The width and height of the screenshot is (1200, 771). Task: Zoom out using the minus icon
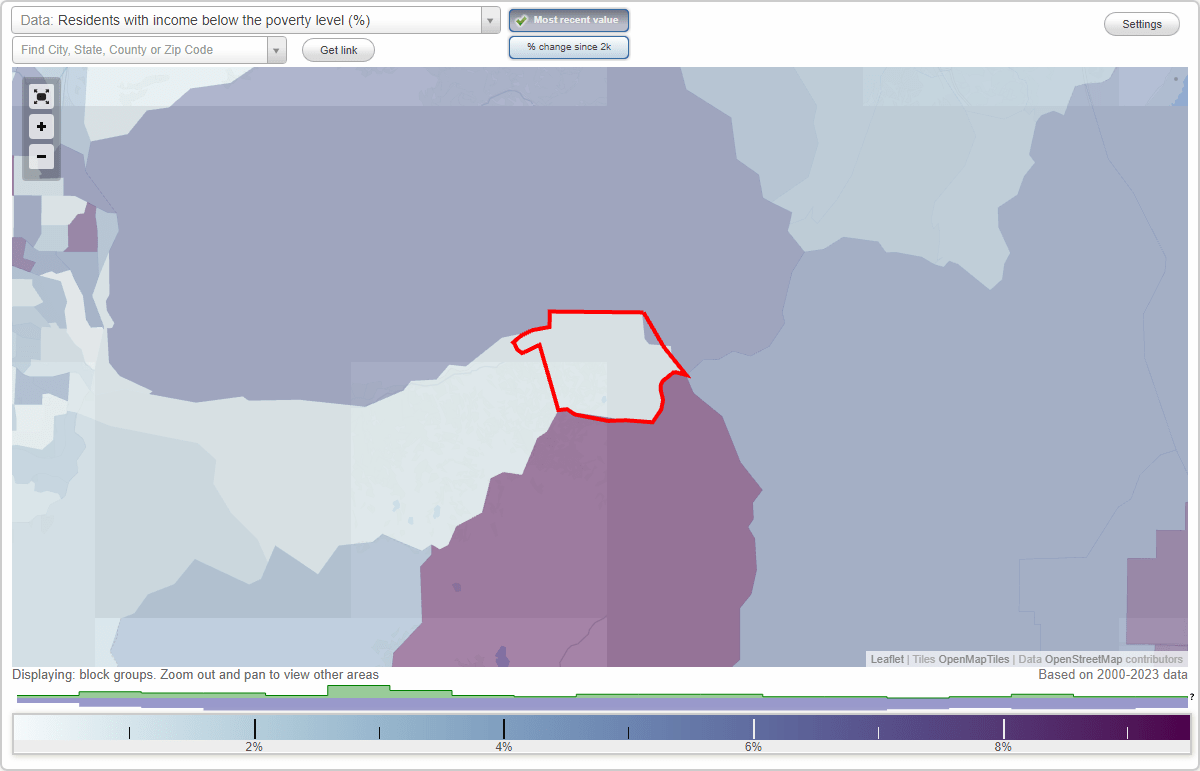[x=41, y=156]
